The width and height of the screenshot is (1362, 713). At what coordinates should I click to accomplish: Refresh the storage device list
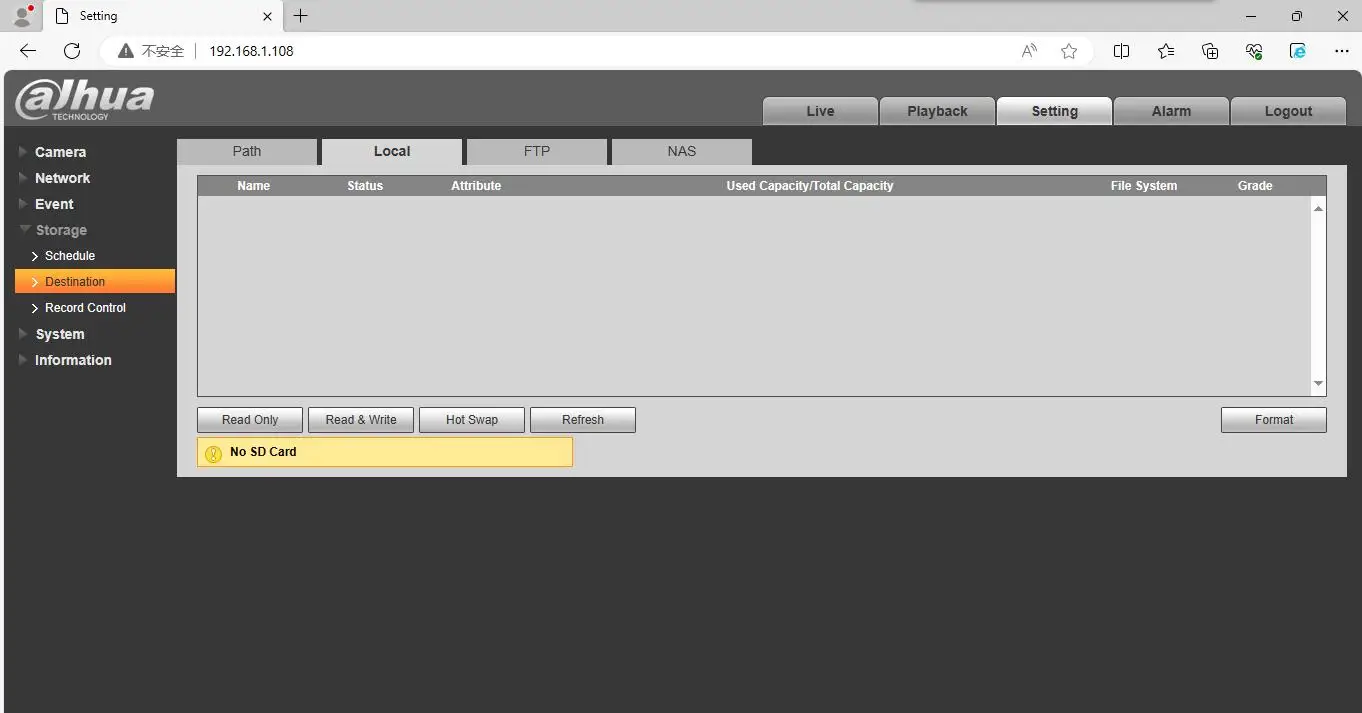[x=583, y=420]
